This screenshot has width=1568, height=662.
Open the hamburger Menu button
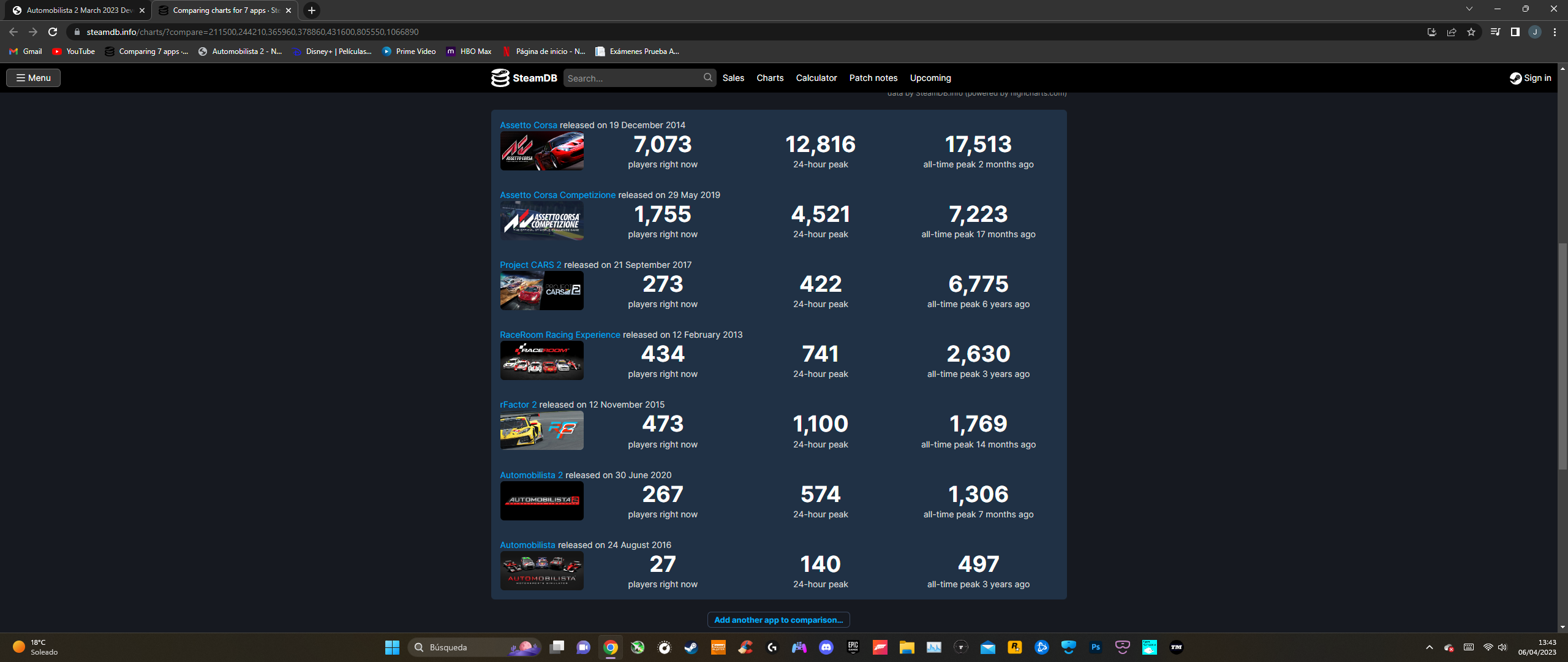pyautogui.click(x=34, y=78)
